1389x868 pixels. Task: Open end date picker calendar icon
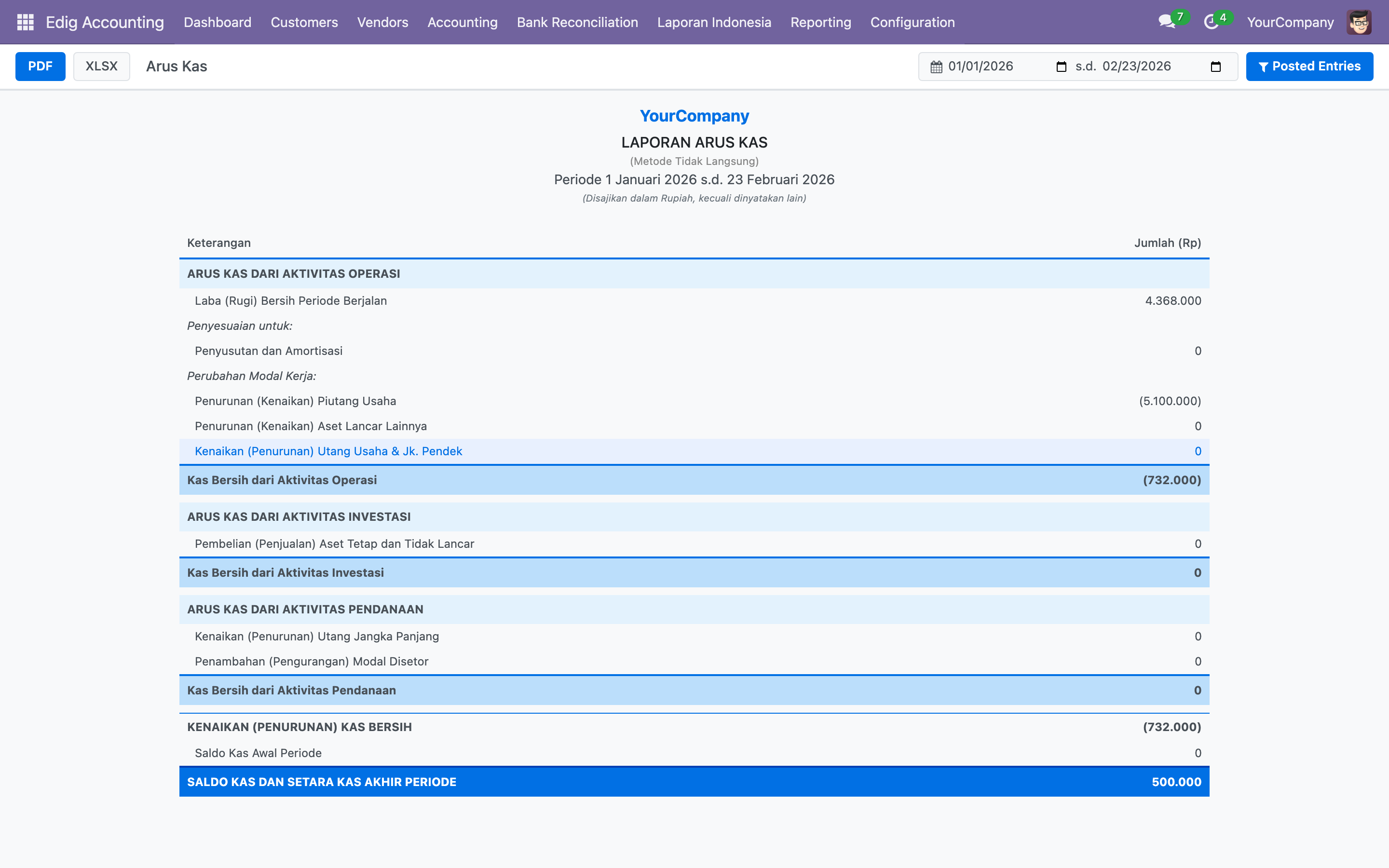(1215, 67)
